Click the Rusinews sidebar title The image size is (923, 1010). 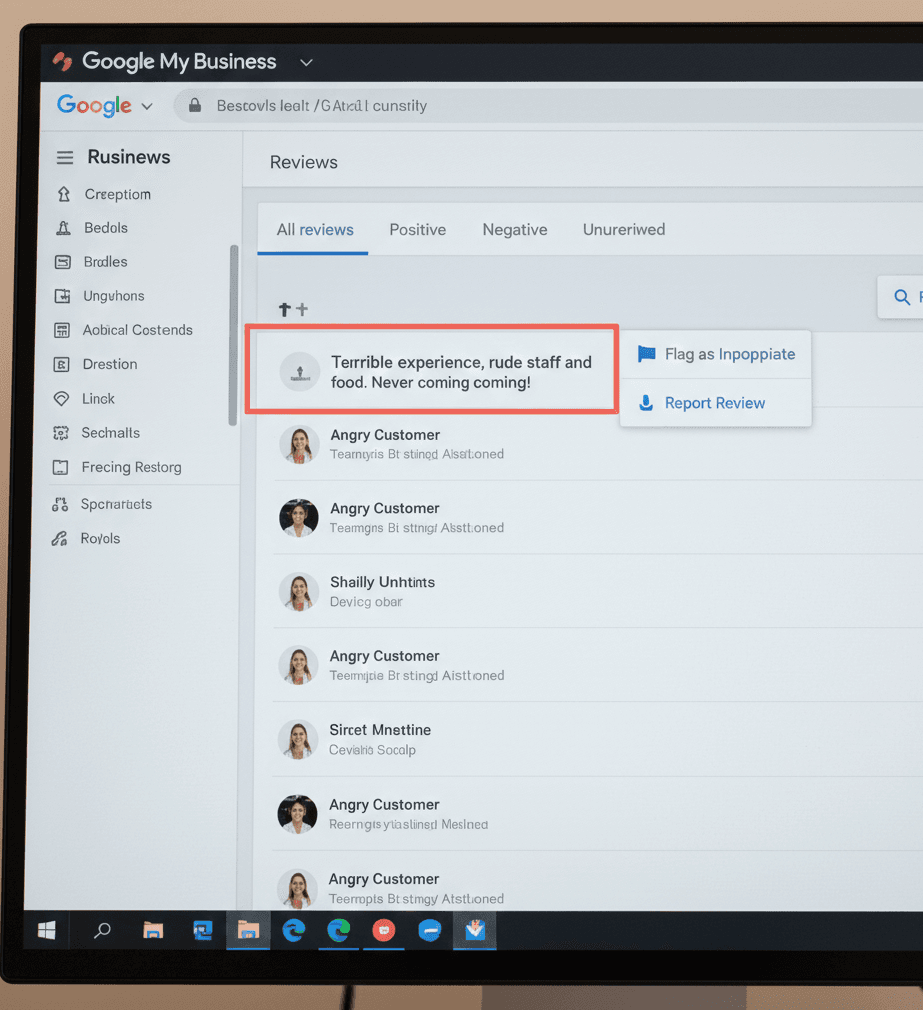[129, 157]
